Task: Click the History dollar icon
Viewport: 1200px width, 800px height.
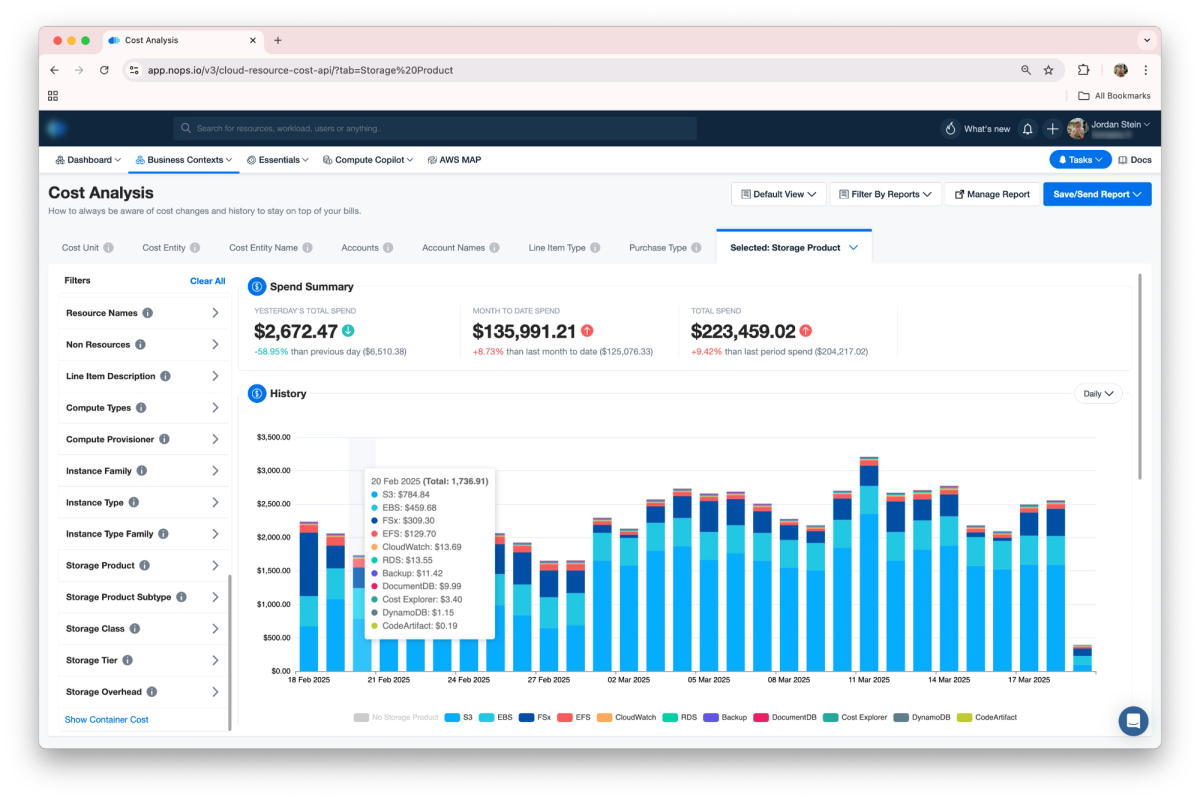Action: 257,394
